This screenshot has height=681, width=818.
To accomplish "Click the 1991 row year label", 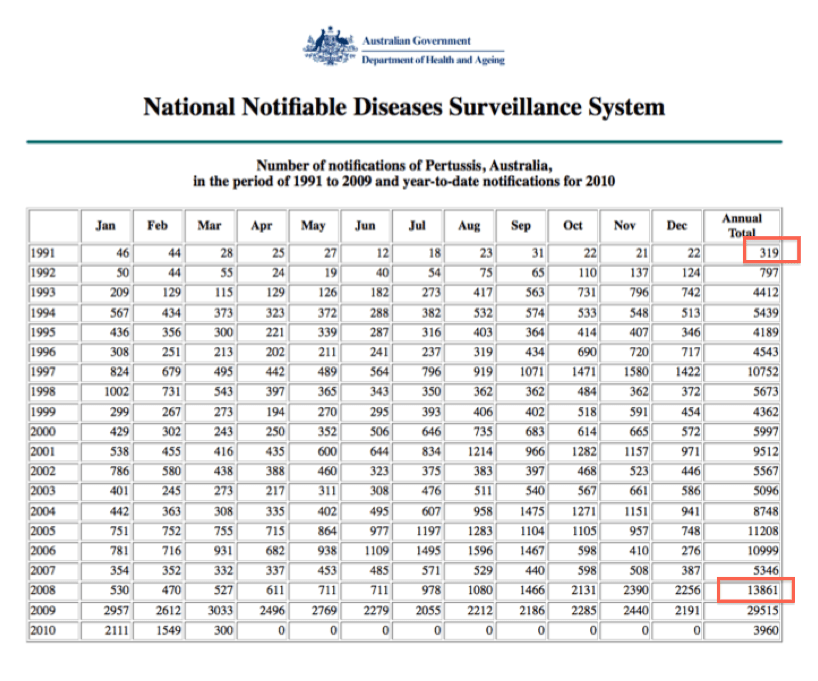I will point(45,253).
